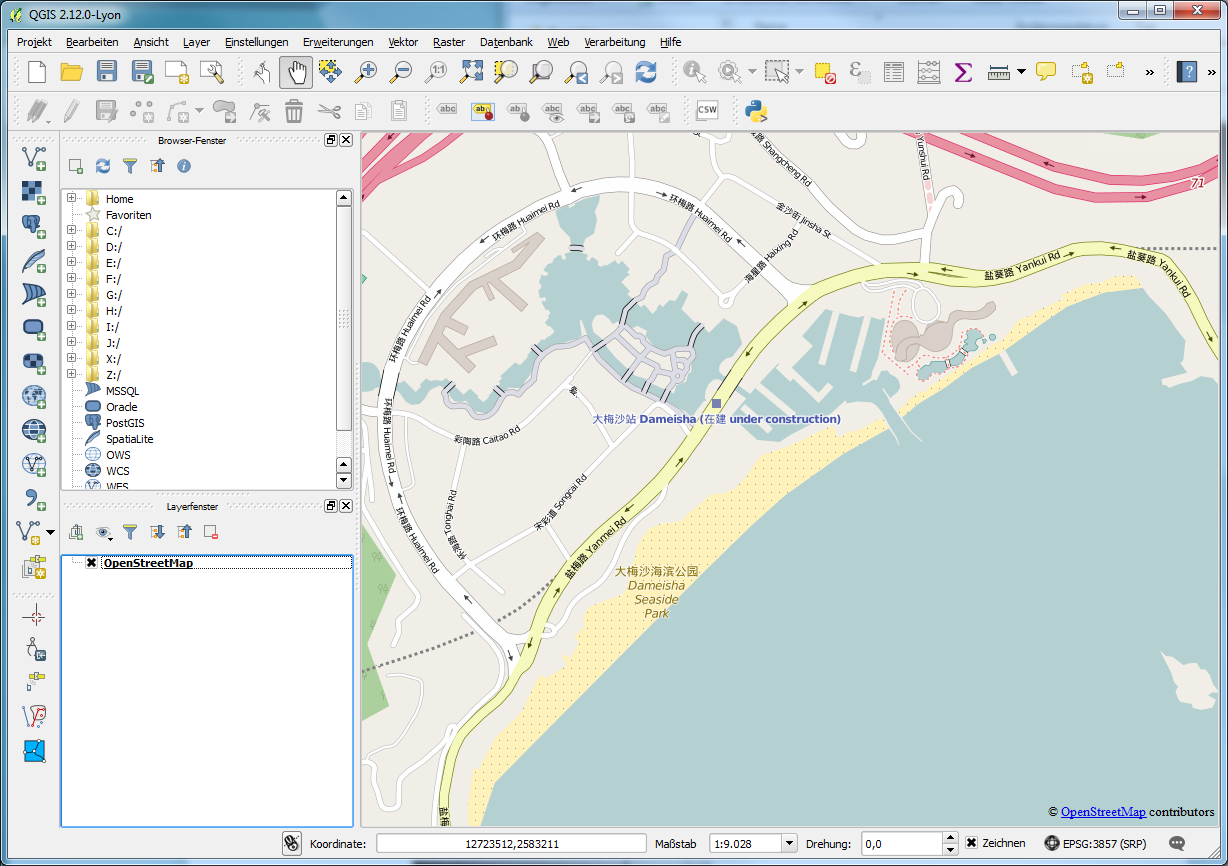Close the Browser-Fenster panel
1228x866 pixels.
(x=346, y=140)
